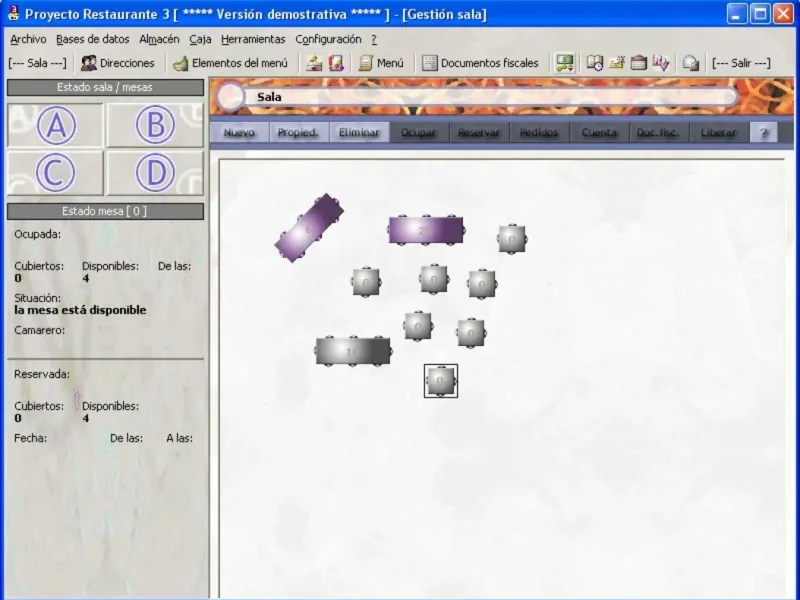The image size is (800, 600).
Task: Click the book-with-clock toolbar icon
Action: tap(594, 63)
